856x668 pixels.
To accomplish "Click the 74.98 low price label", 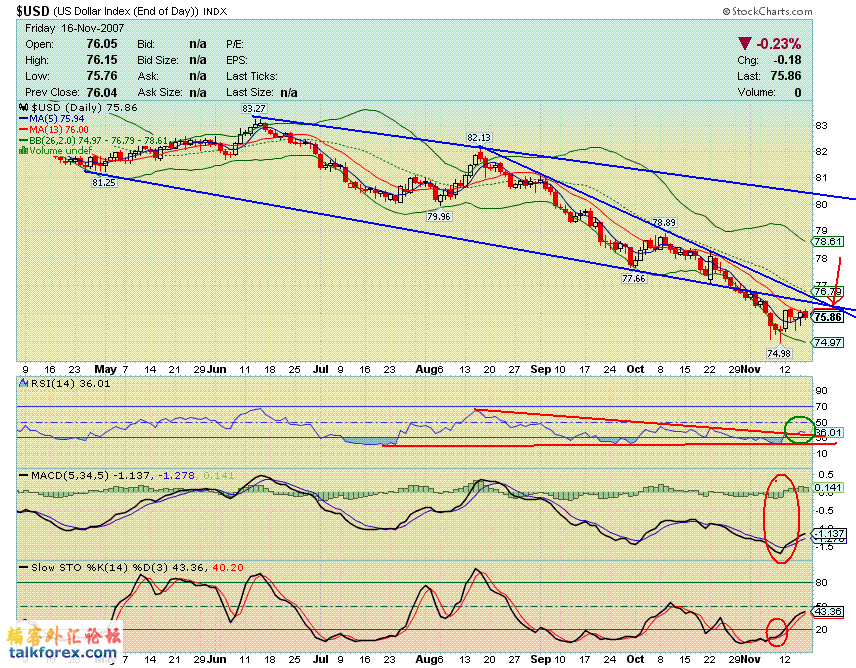I will 779,353.
